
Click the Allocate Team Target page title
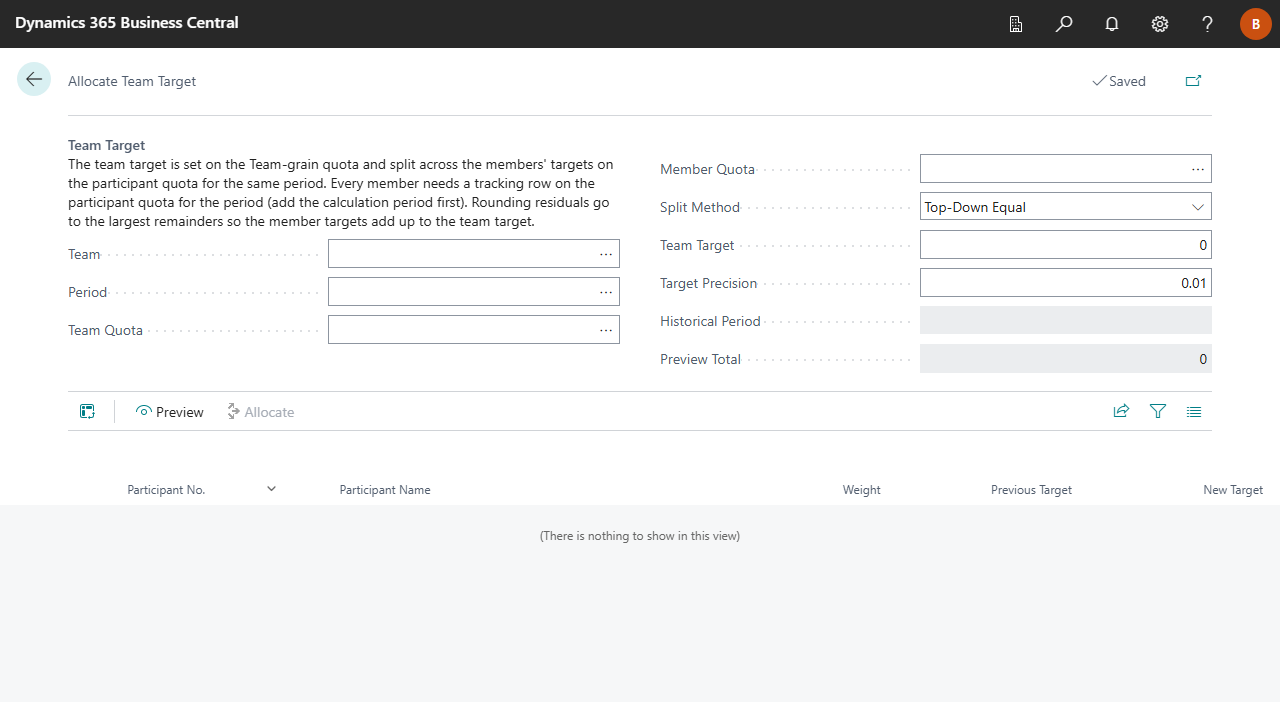(132, 81)
